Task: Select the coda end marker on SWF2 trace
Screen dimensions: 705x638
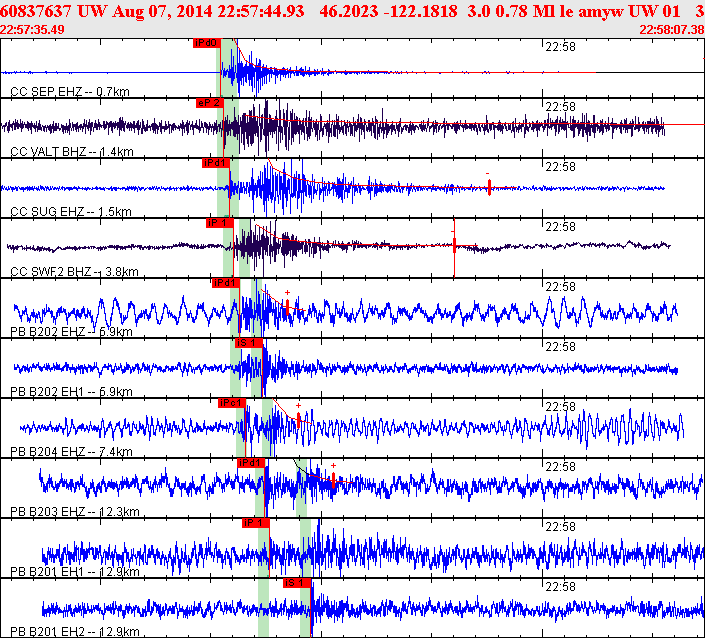Action: pyautogui.click(x=455, y=245)
